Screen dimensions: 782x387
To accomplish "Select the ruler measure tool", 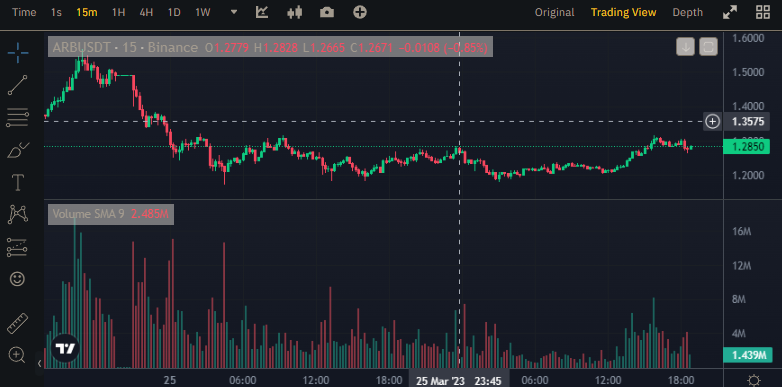I will pos(18,323).
